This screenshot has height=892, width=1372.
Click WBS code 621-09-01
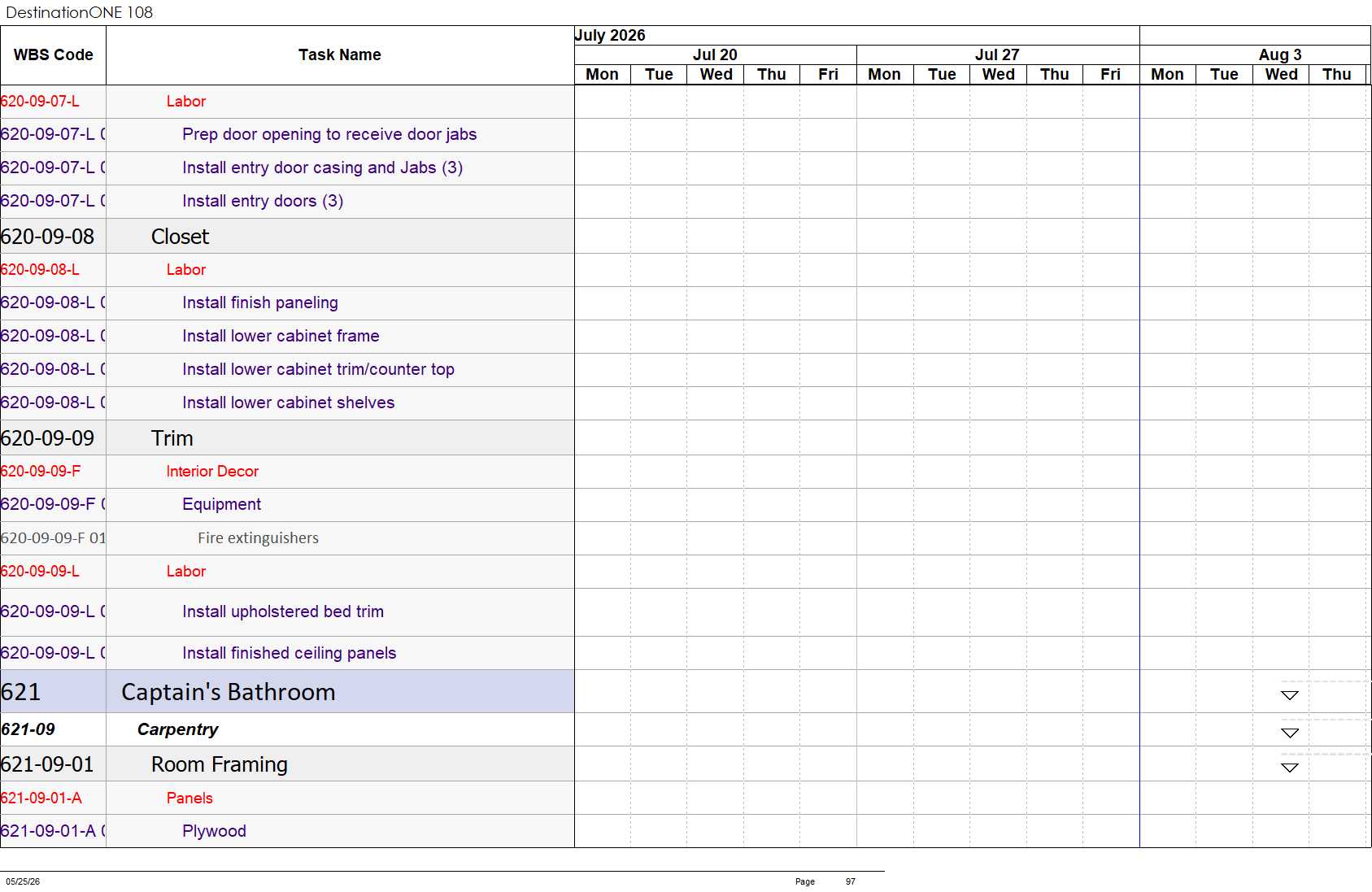tap(47, 764)
